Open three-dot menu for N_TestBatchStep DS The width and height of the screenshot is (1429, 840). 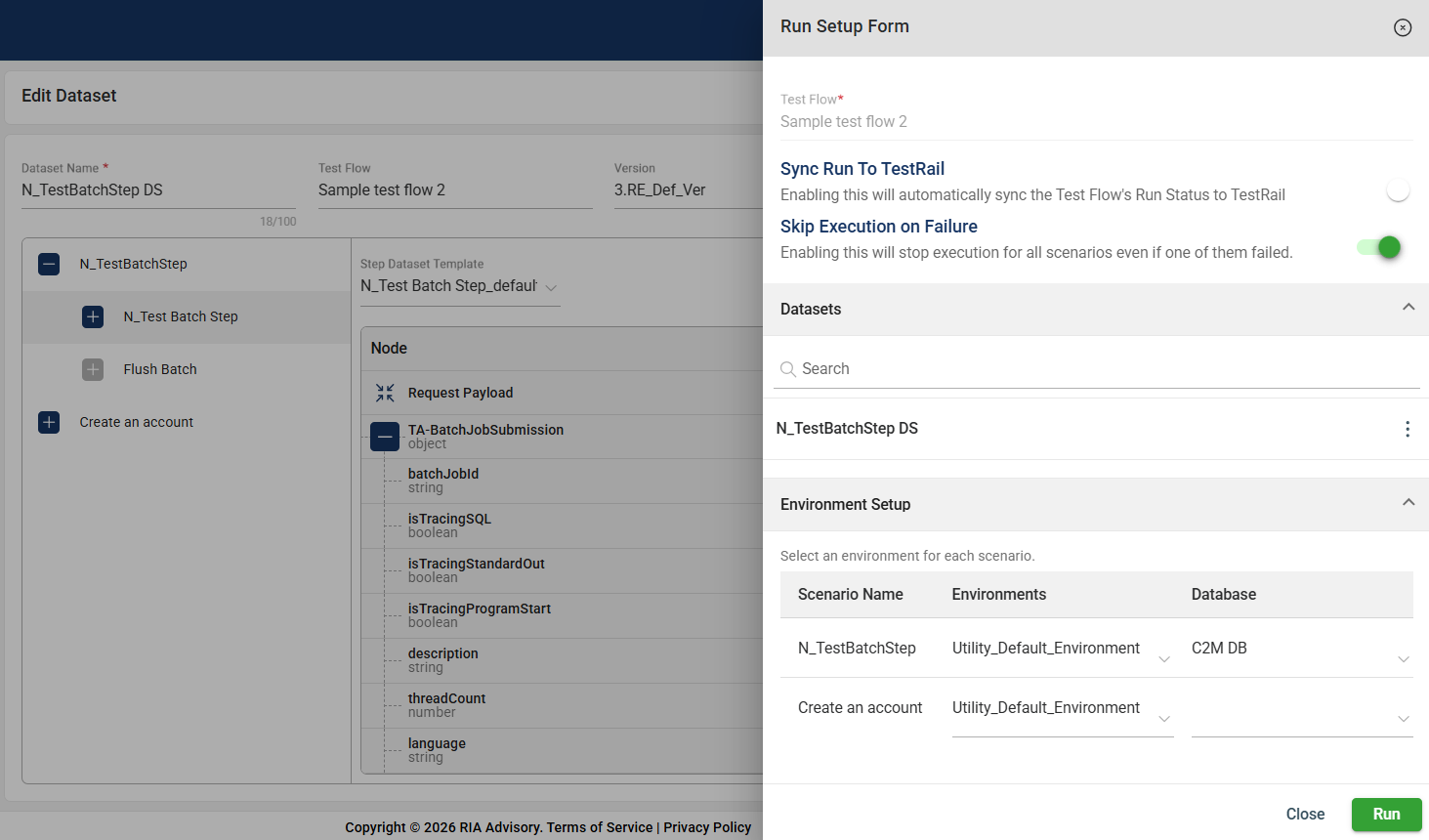(1407, 429)
